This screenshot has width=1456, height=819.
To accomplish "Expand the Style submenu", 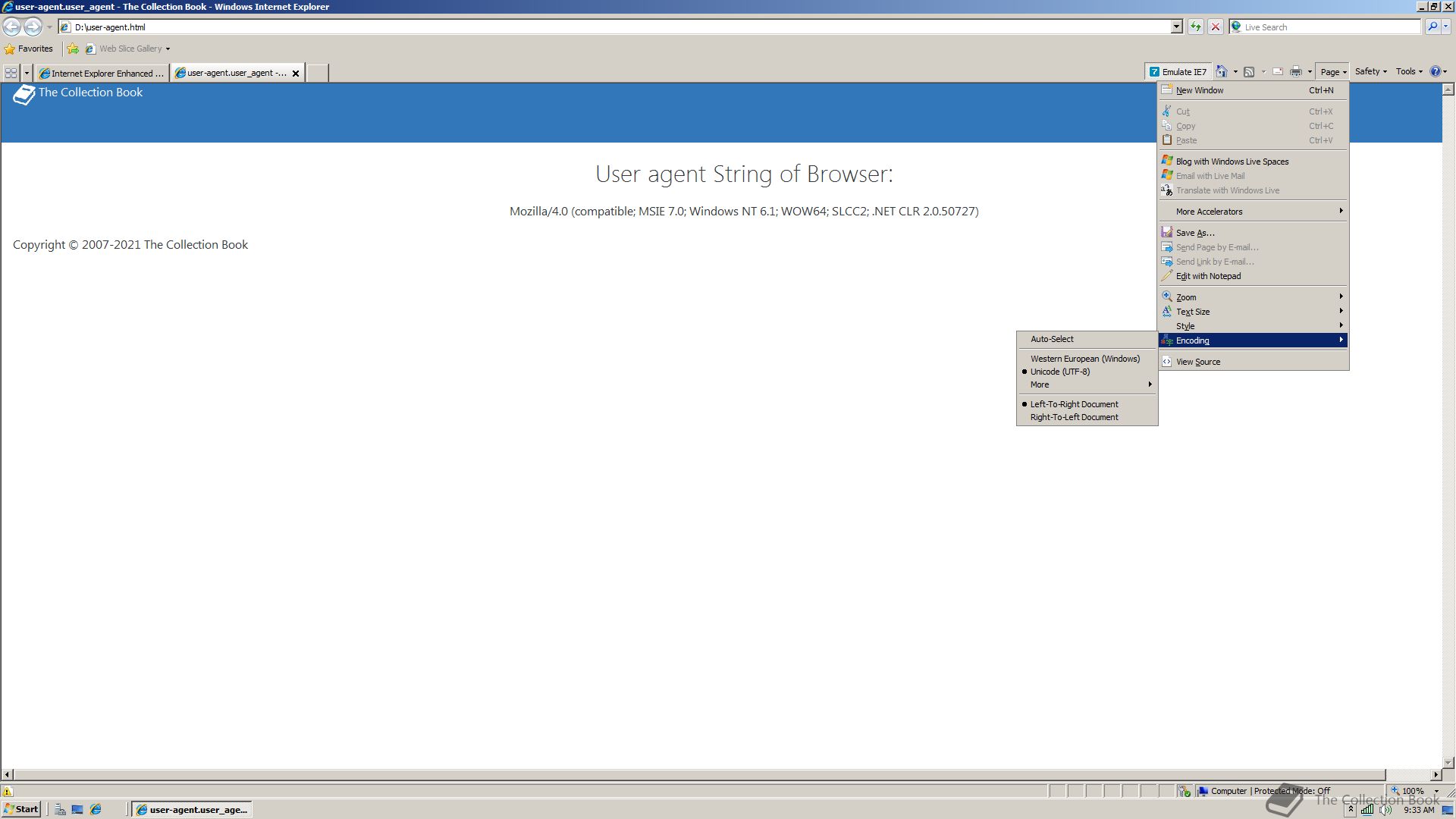I will coord(1254,326).
